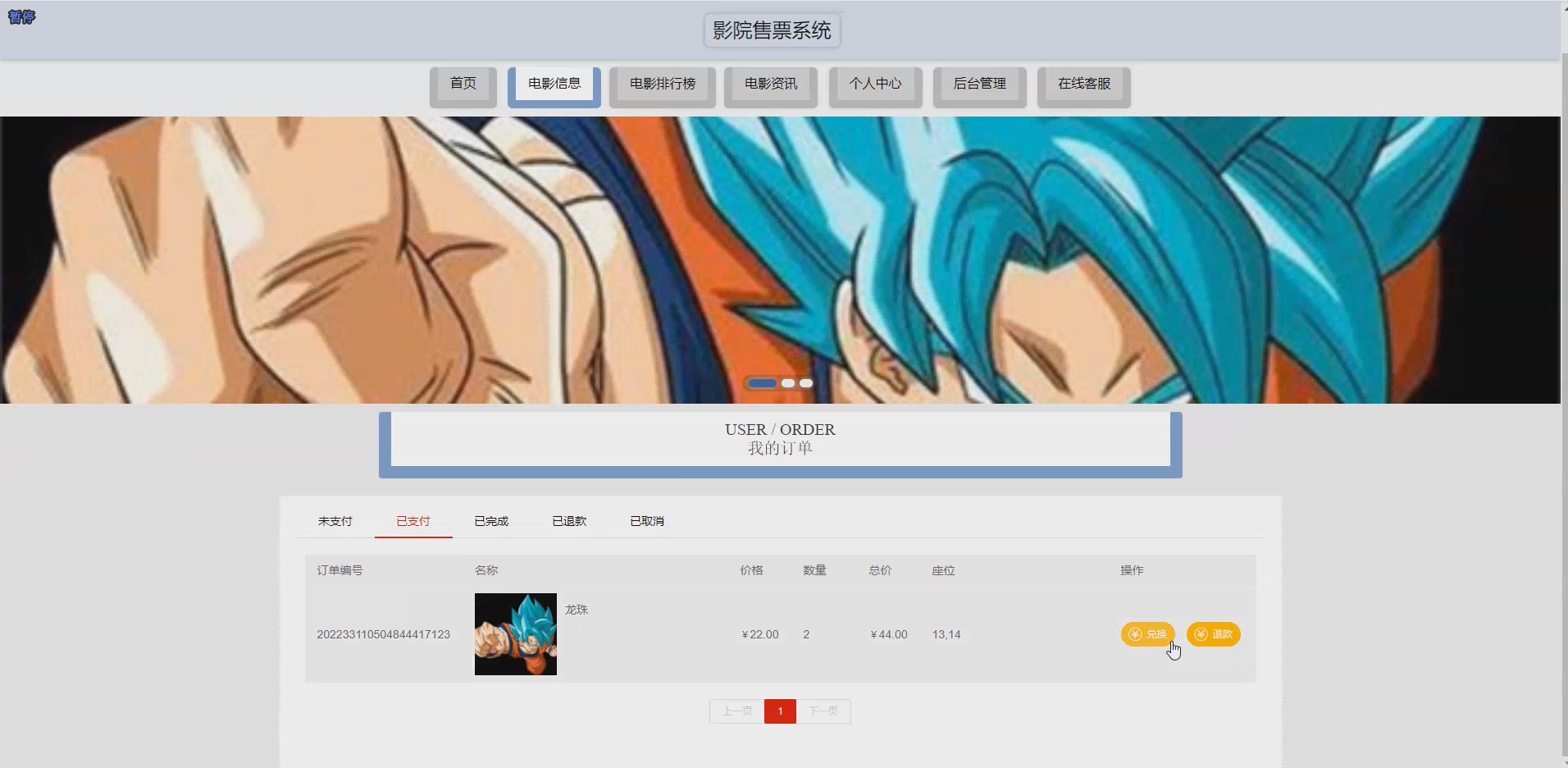The image size is (1568, 768).
Task: Open the 电影信息 menu item
Action: [554, 87]
